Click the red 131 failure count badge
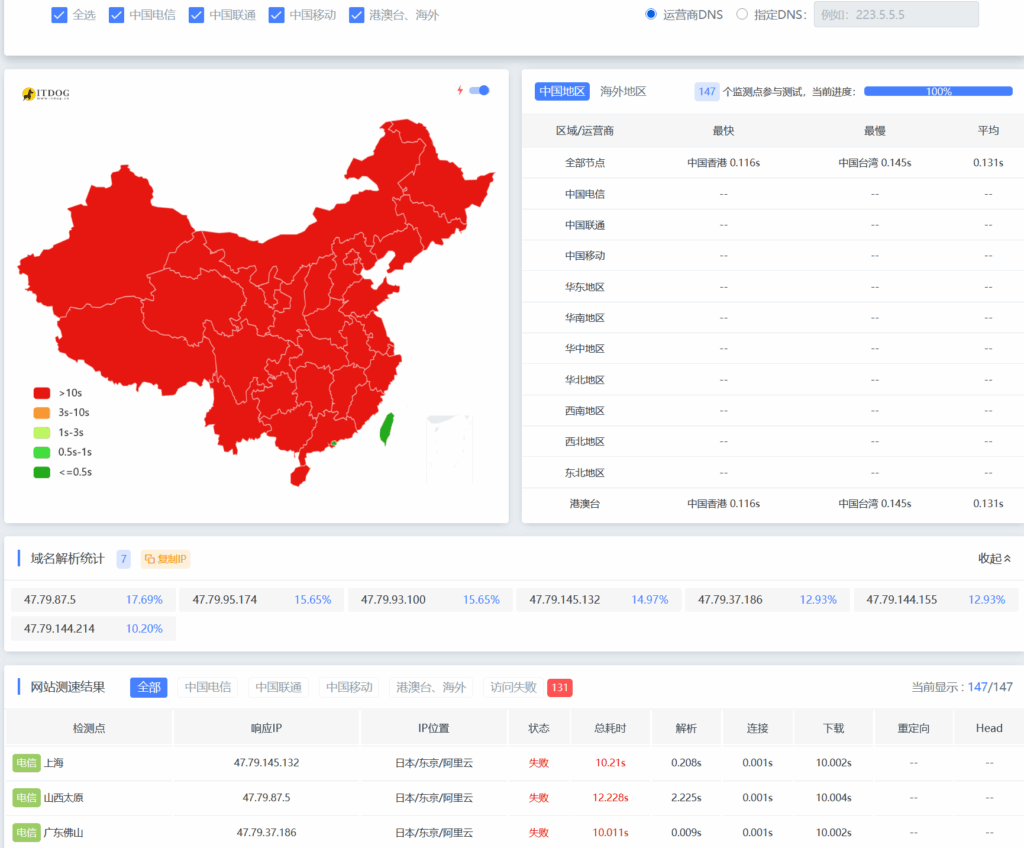The image size is (1024, 848). pyautogui.click(x=559, y=688)
